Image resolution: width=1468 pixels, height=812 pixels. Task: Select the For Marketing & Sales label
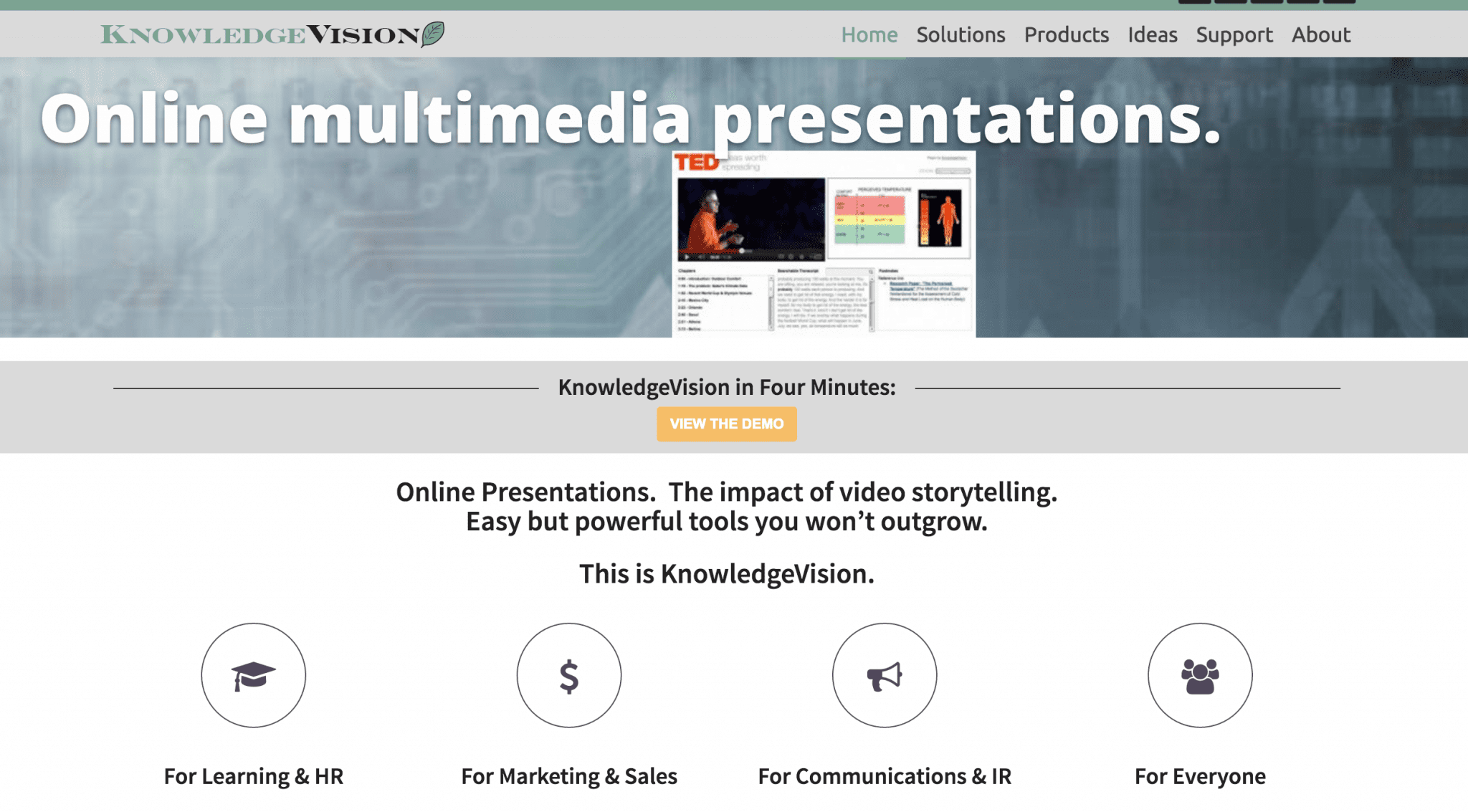click(x=569, y=776)
